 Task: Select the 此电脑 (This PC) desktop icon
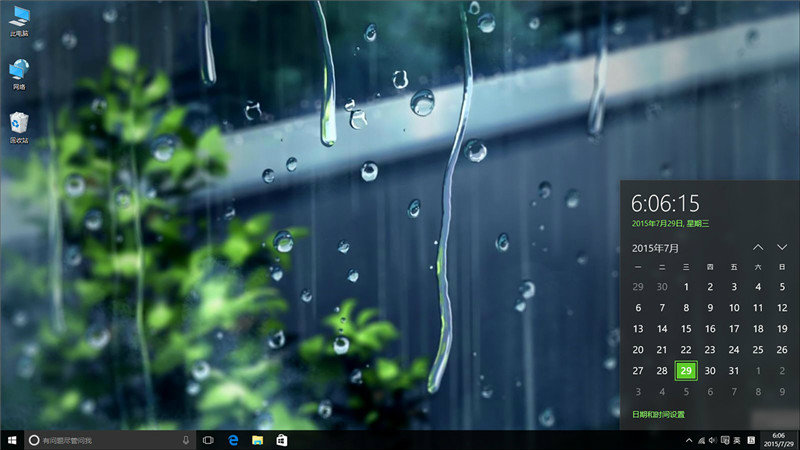click(x=19, y=18)
